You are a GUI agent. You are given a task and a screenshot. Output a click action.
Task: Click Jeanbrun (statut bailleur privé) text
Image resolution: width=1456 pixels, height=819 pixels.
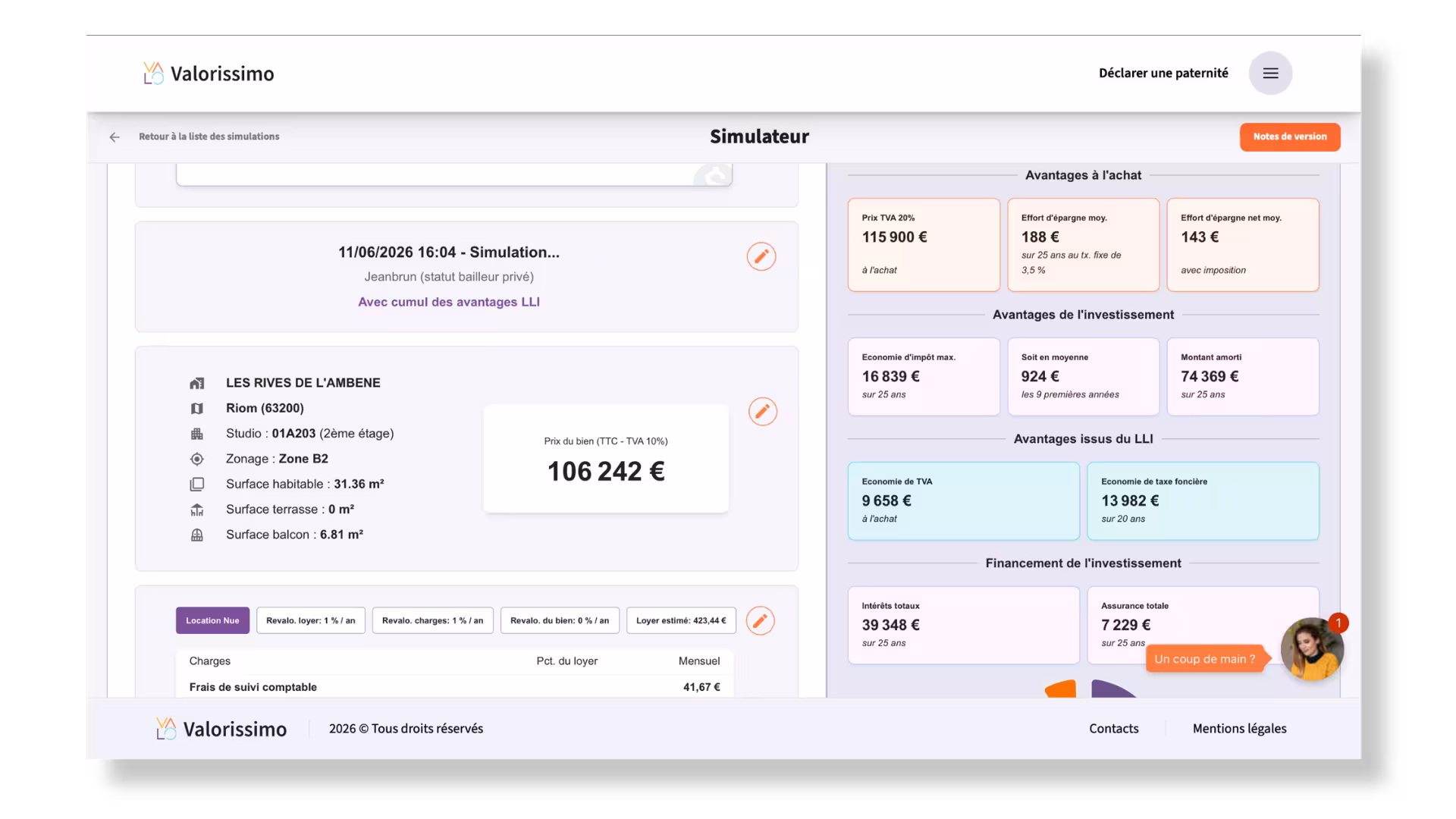click(x=449, y=277)
